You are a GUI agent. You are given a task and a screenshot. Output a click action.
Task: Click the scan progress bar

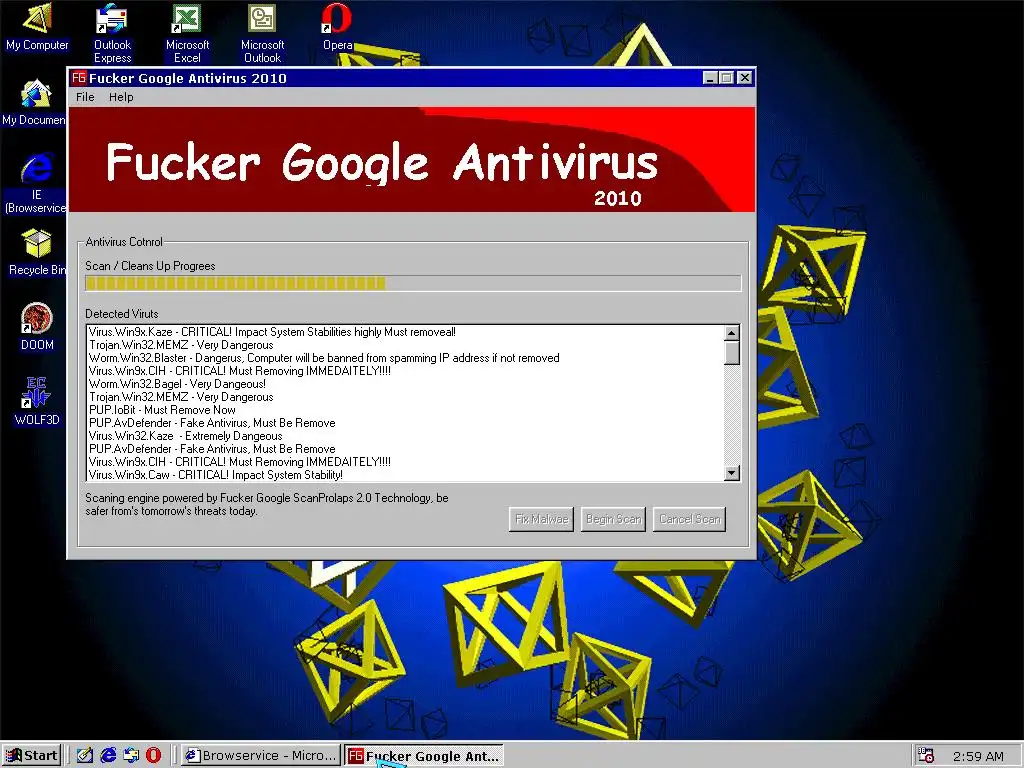[413, 283]
